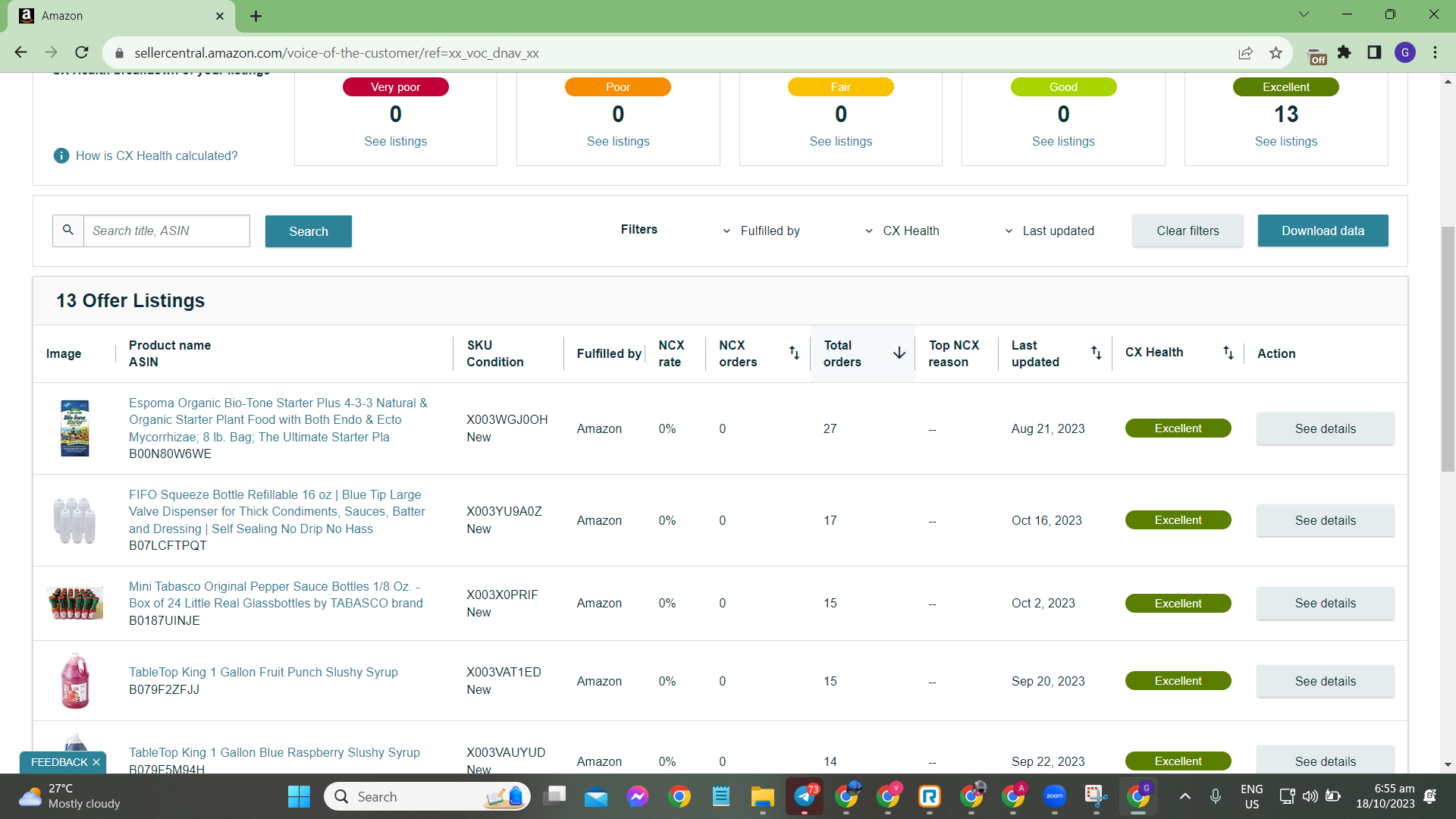Open Telegram from the taskbar

pos(805,796)
